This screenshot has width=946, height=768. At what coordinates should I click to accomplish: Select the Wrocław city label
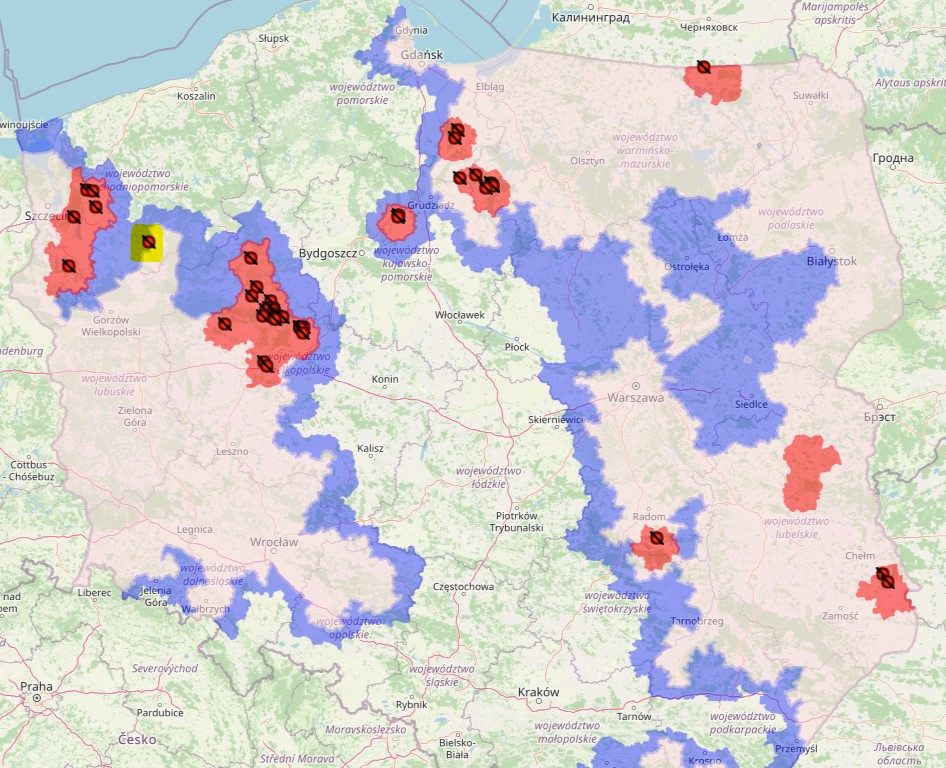pyautogui.click(x=274, y=542)
